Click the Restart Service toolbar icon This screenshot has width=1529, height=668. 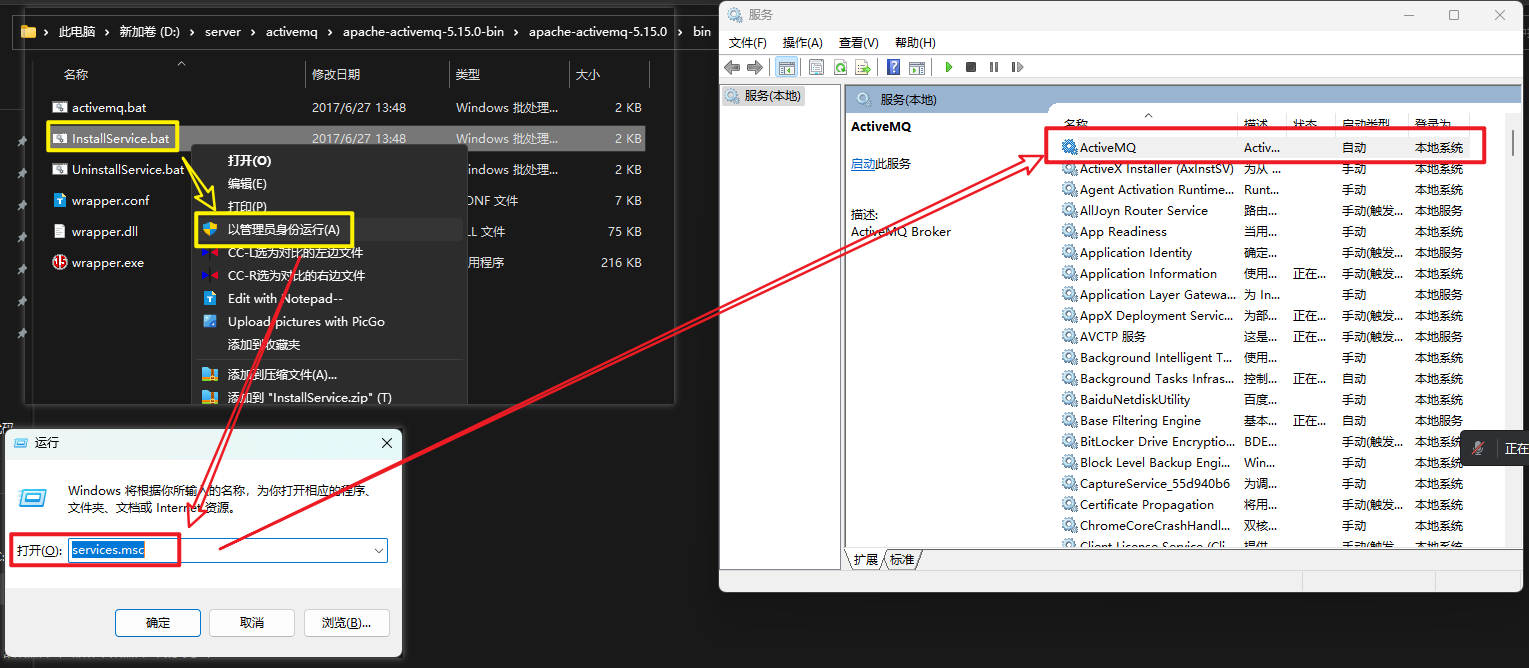click(1017, 67)
